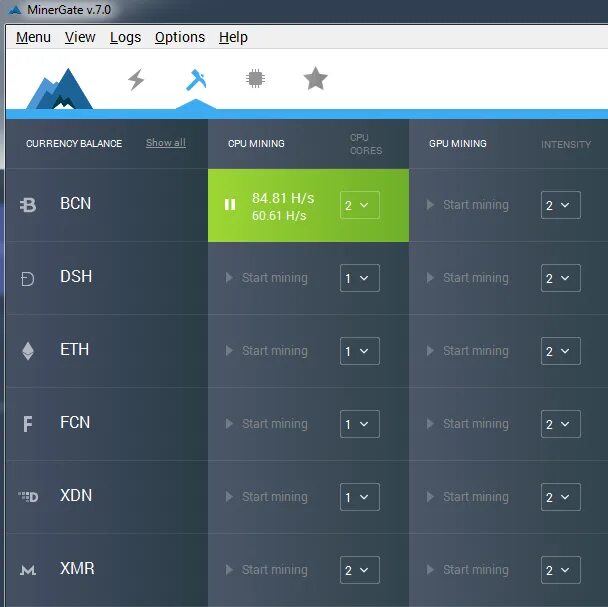This screenshot has height=607, width=608.
Task: Open the chip benchmark tab
Action: (256, 79)
